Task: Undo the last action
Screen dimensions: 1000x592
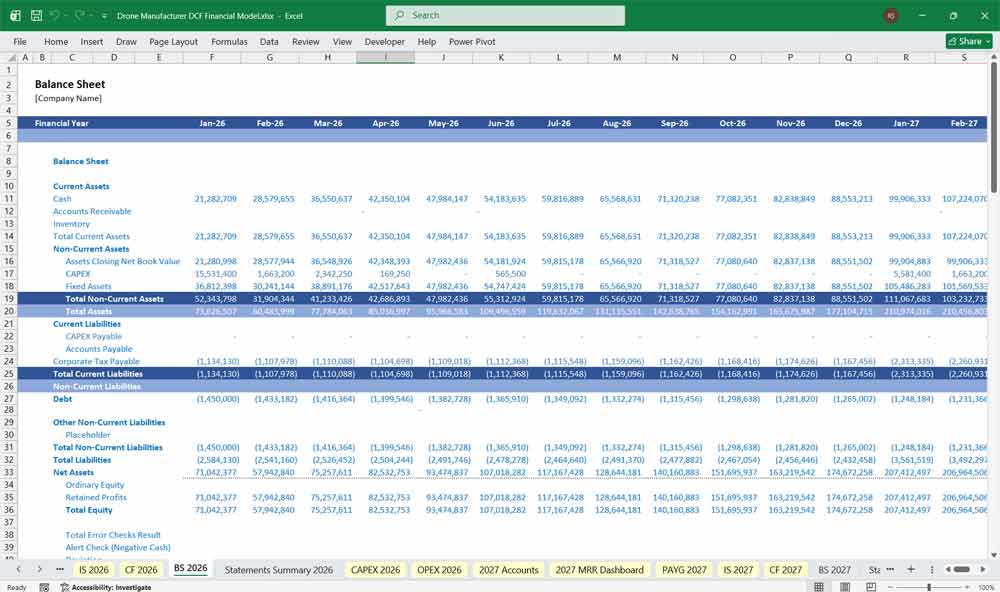Action: coord(55,15)
